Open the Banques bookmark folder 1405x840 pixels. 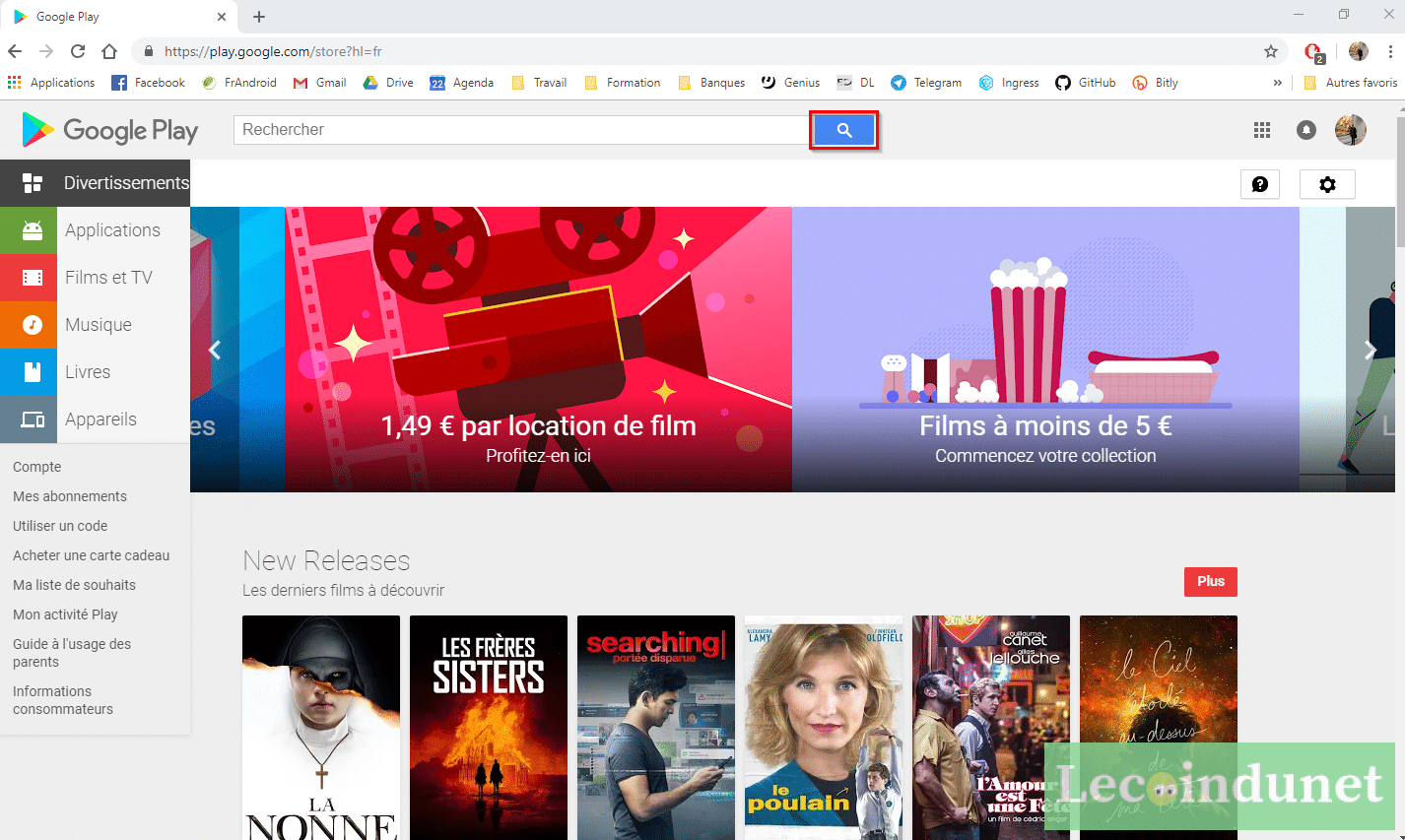pos(711,83)
